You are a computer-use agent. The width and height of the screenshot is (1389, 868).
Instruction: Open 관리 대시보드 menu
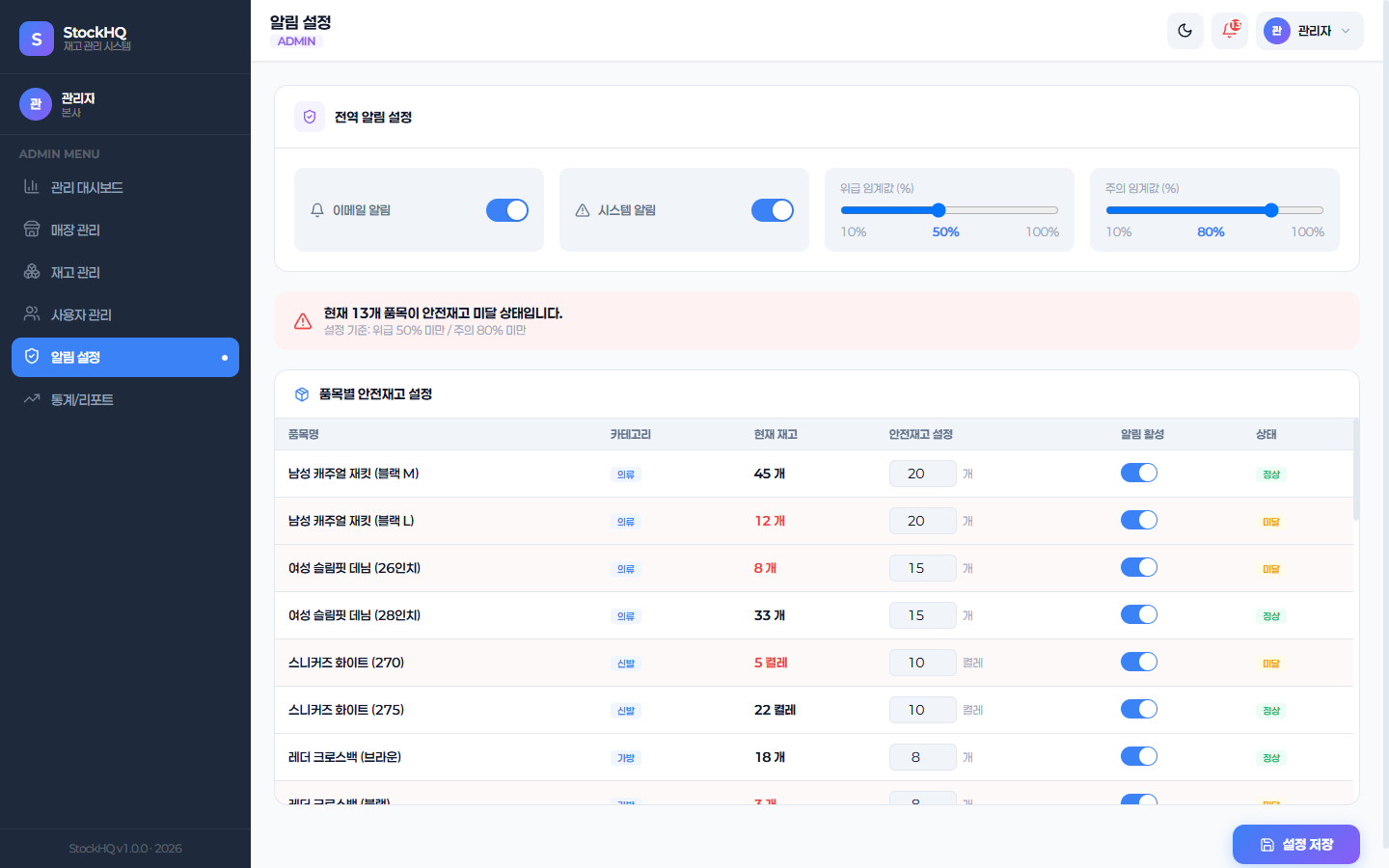[x=125, y=187]
